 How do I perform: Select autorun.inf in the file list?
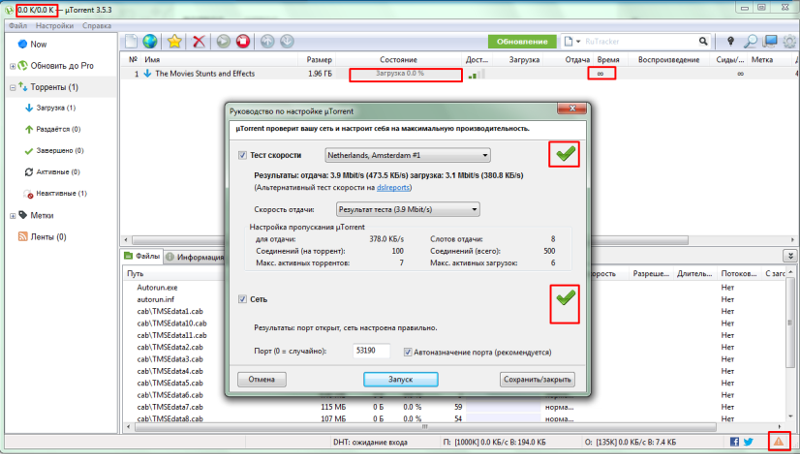(x=156, y=299)
